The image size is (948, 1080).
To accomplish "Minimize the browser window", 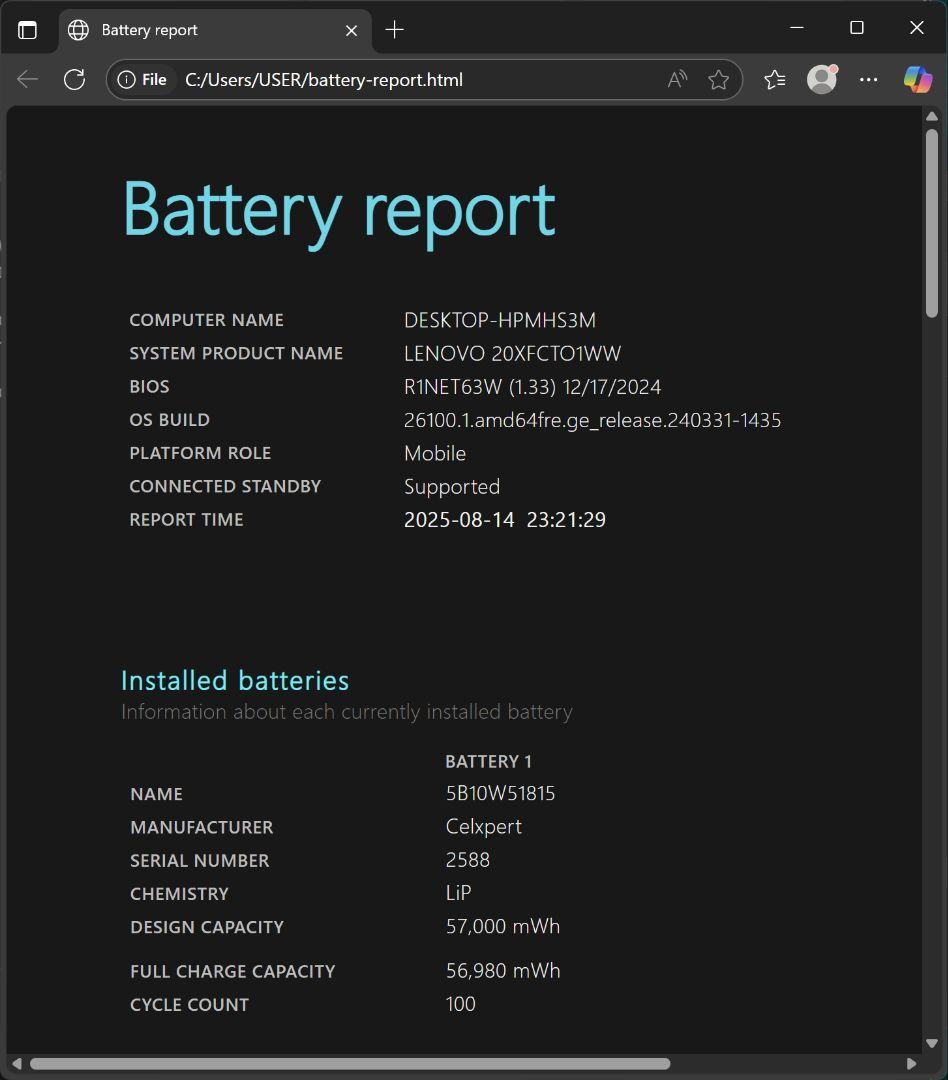I will pos(797,28).
